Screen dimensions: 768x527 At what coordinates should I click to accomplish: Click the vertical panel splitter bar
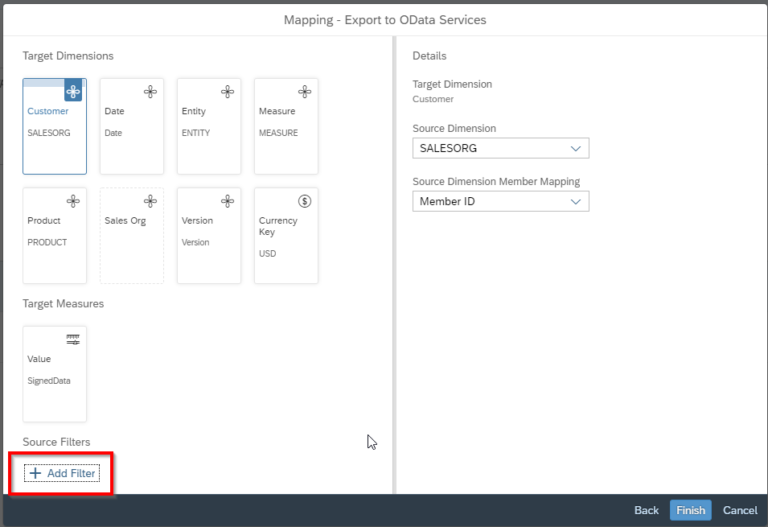[394, 264]
